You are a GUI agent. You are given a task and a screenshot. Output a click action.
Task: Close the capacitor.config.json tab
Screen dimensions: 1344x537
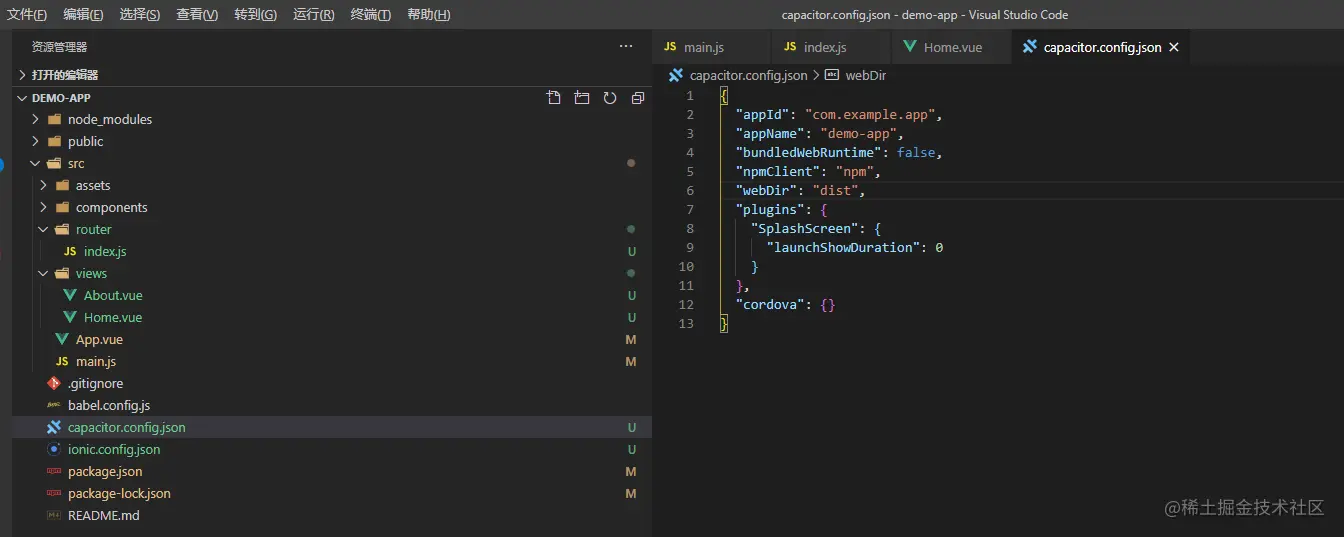[1174, 47]
